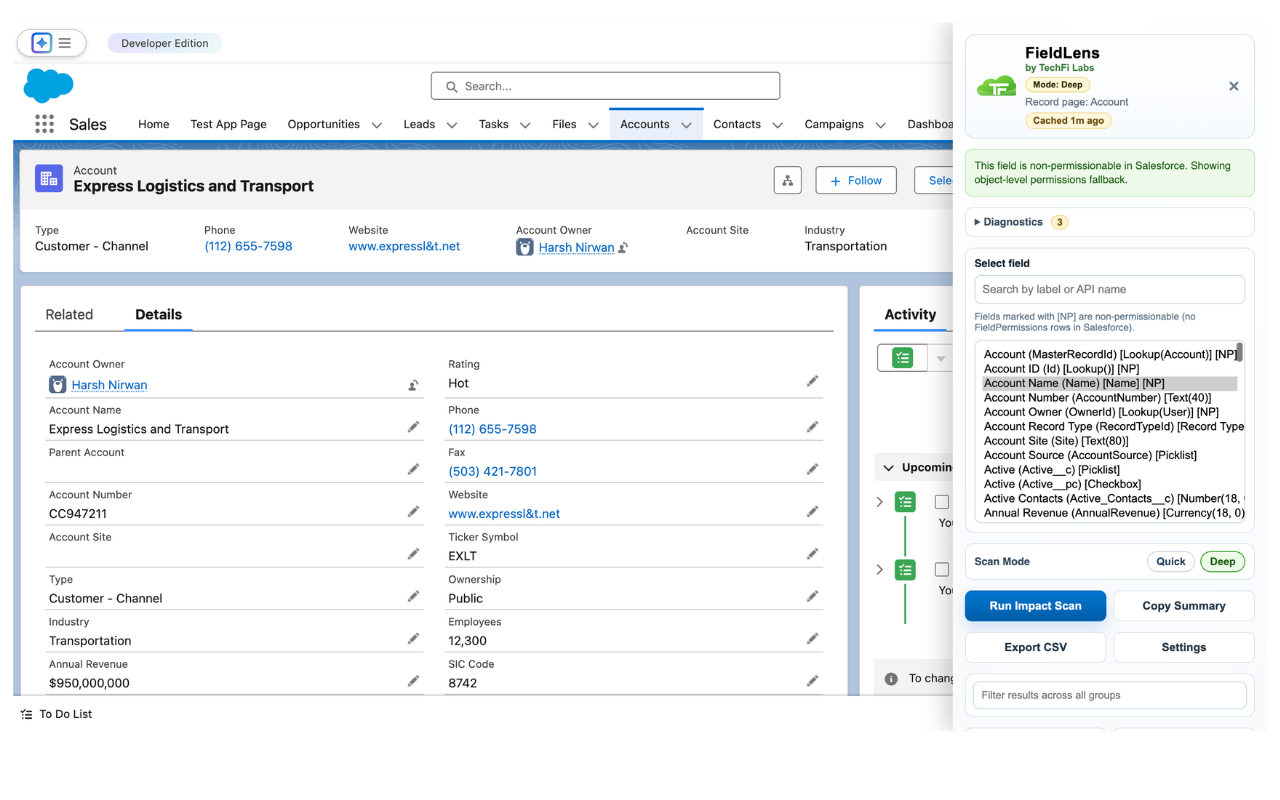
Task: Switch to the Related tab
Action: pos(69,314)
